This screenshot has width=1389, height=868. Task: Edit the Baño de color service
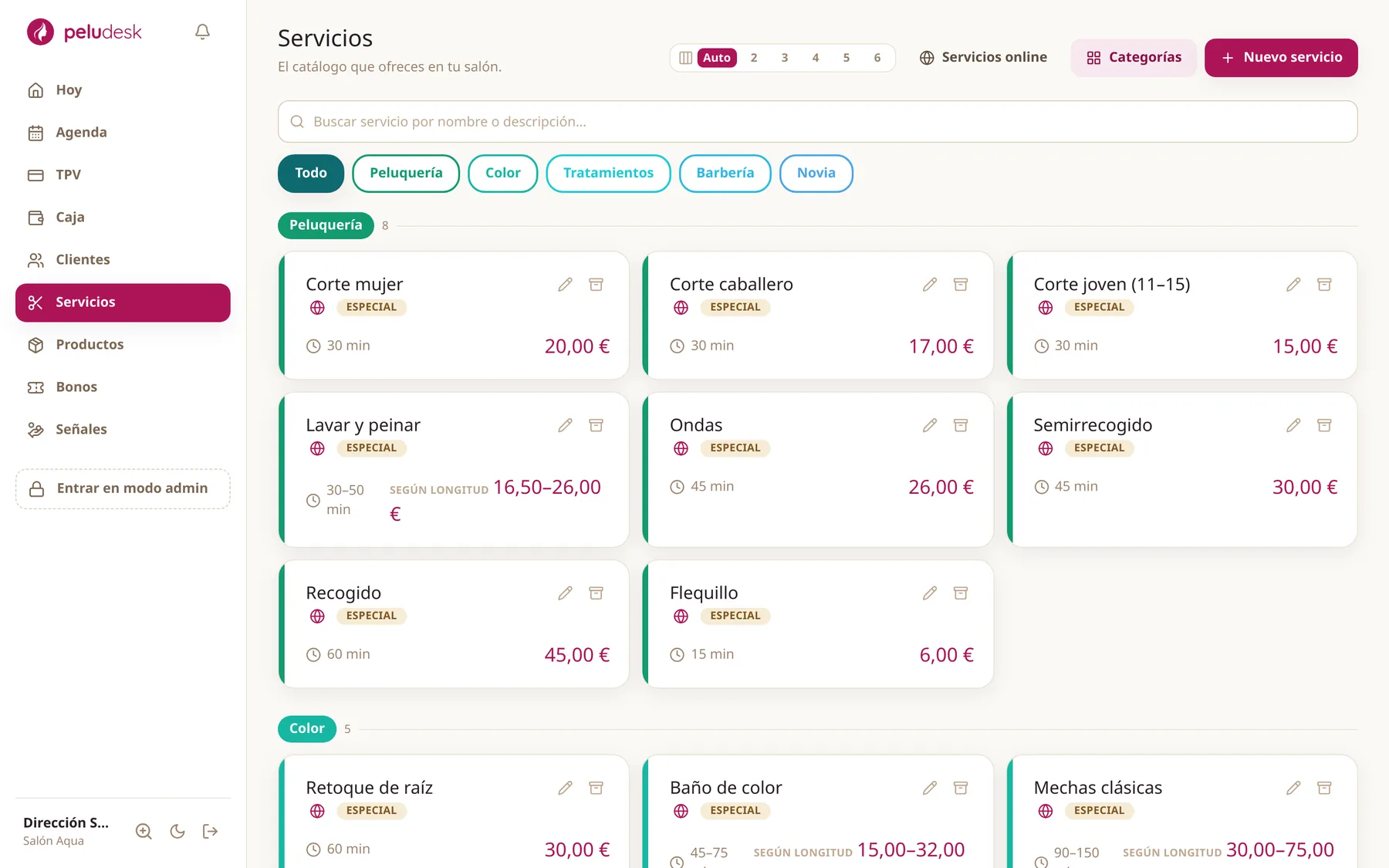pyautogui.click(x=930, y=788)
